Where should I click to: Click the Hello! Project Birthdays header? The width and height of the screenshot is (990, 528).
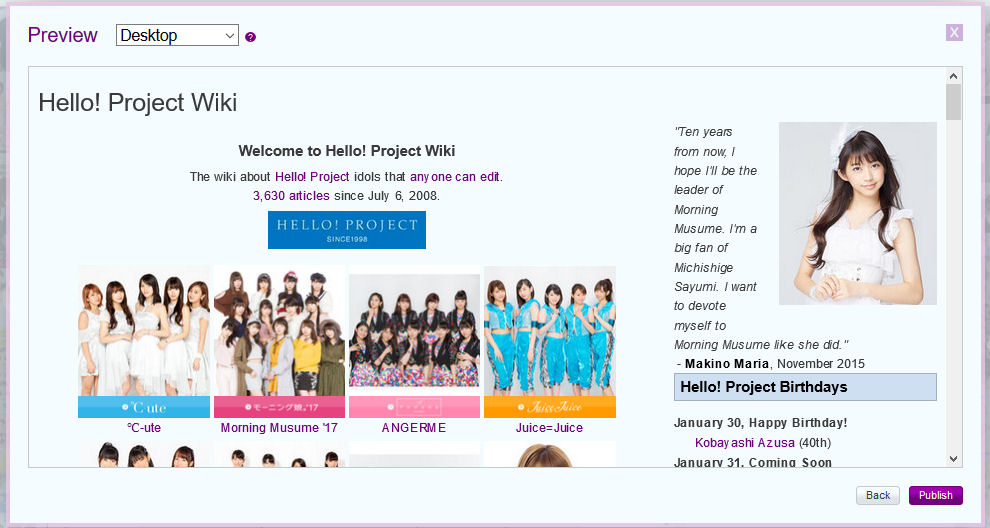(x=805, y=387)
